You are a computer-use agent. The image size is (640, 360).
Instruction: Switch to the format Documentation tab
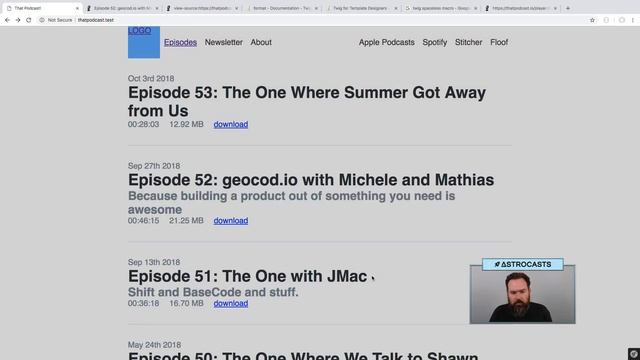282,8
